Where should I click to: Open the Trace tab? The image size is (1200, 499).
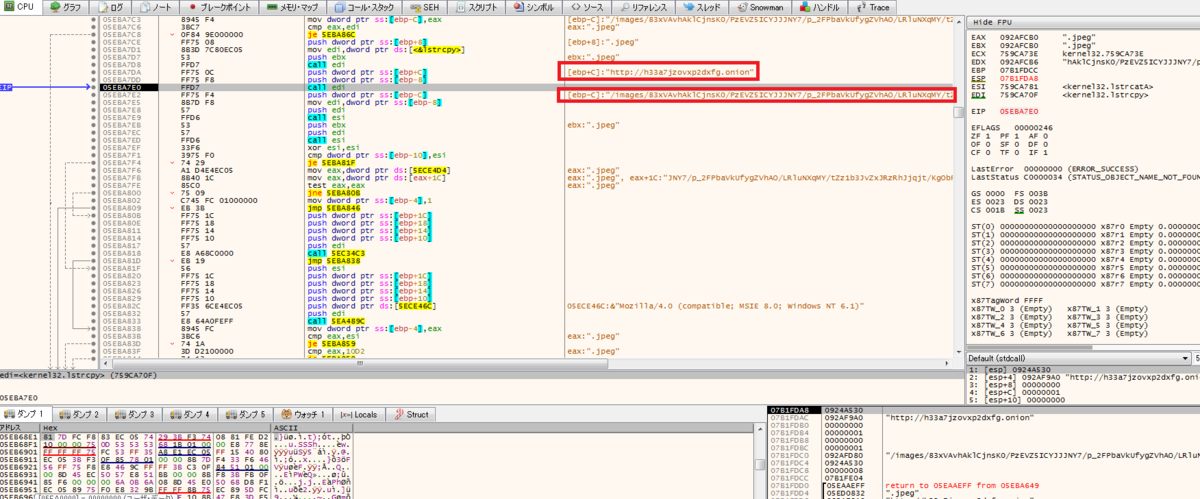click(874, 7)
